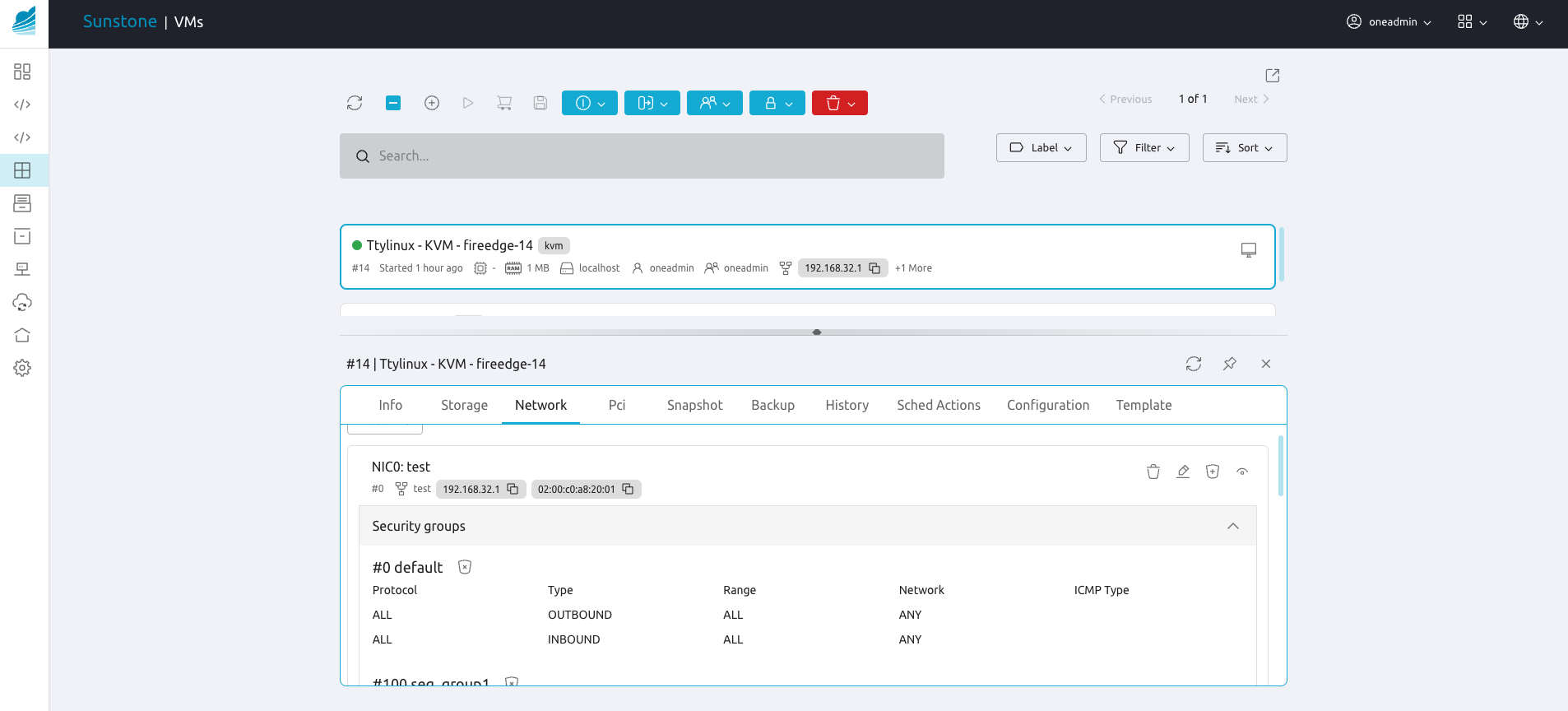Pin the VM #14 detail panel
The height and width of the screenshot is (711, 1568).
point(1230,364)
